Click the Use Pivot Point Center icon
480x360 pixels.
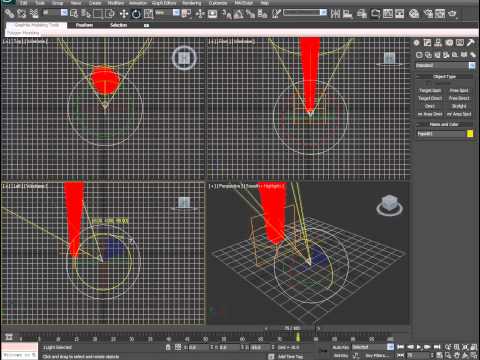[187, 14]
